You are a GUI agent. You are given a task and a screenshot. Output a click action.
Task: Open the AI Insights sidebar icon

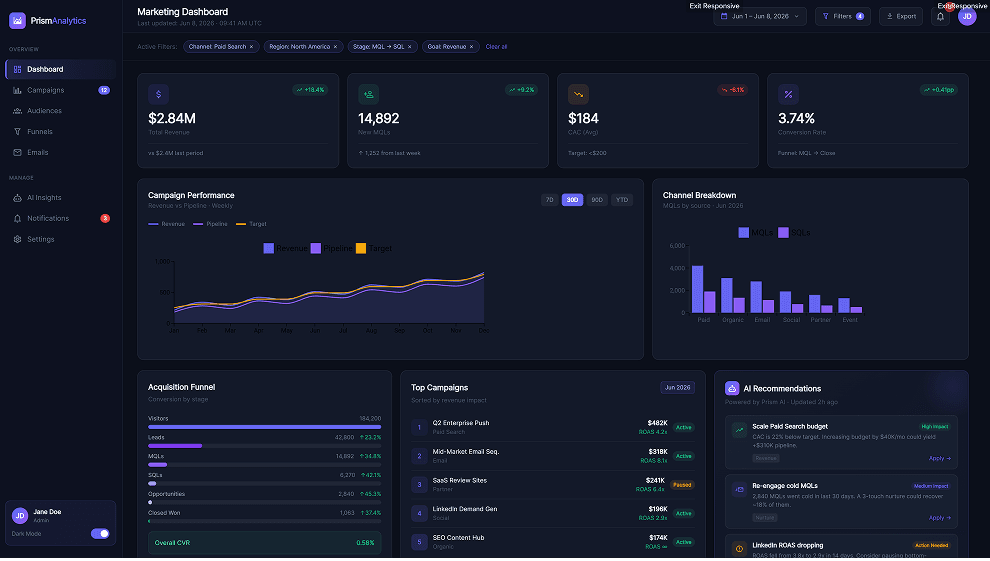pyautogui.click(x=18, y=198)
